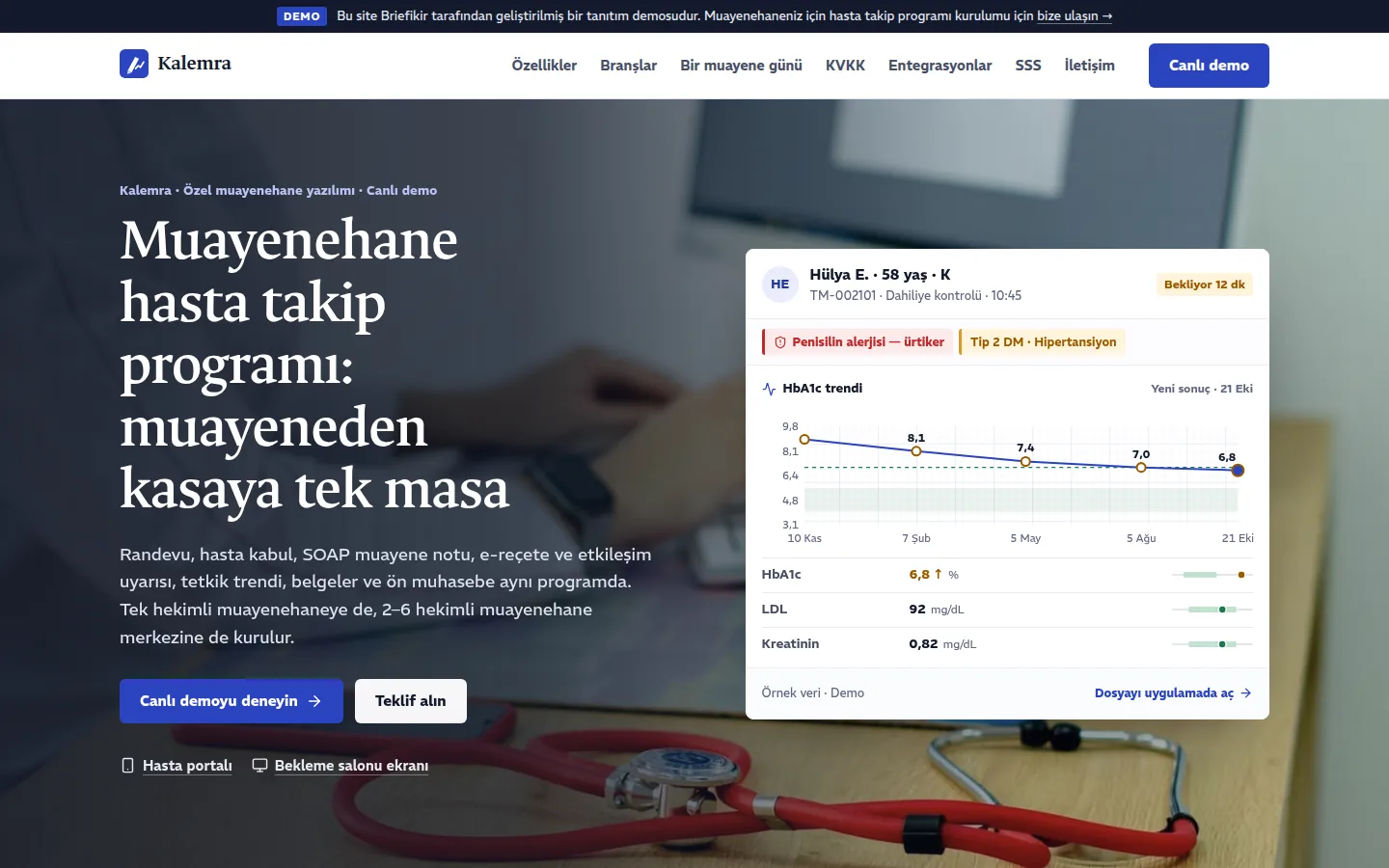Image resolution: width=1389 pixels, height=868 pixels.
Task: Click the 5 May axis label
Action: coord(1025,538)
